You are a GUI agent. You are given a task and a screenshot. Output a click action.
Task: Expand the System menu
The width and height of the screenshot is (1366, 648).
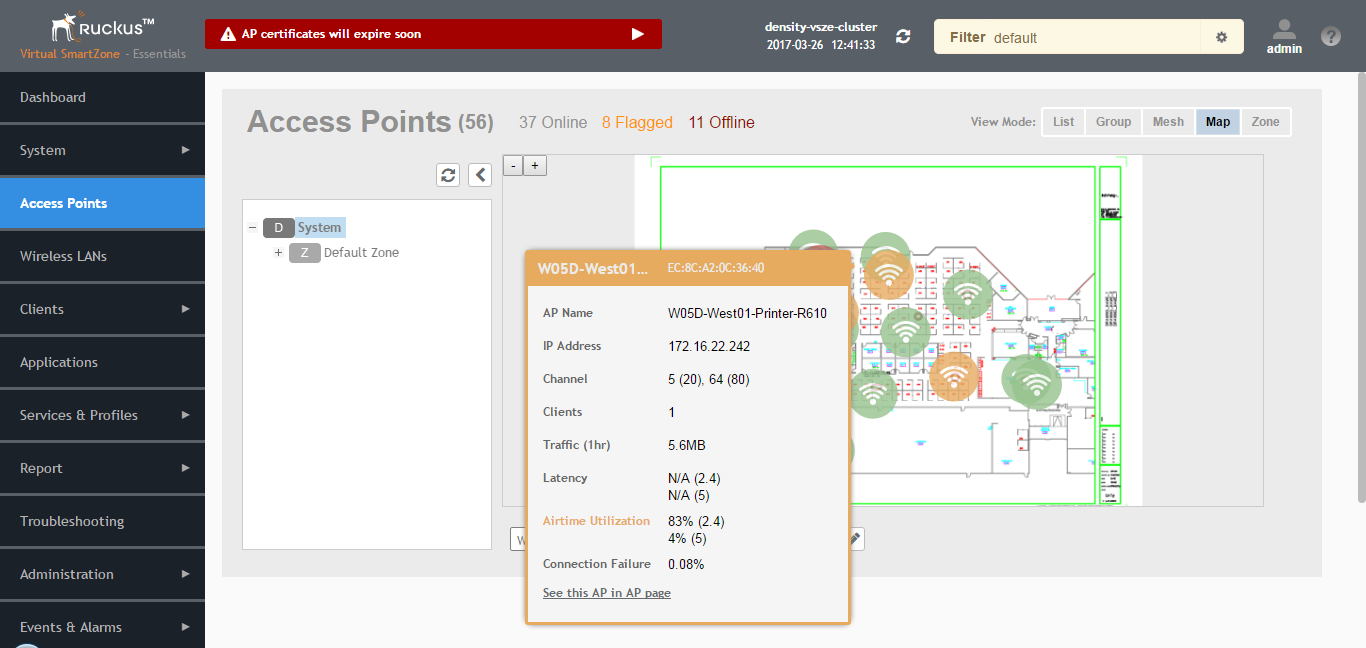click(x=102, y=150)
